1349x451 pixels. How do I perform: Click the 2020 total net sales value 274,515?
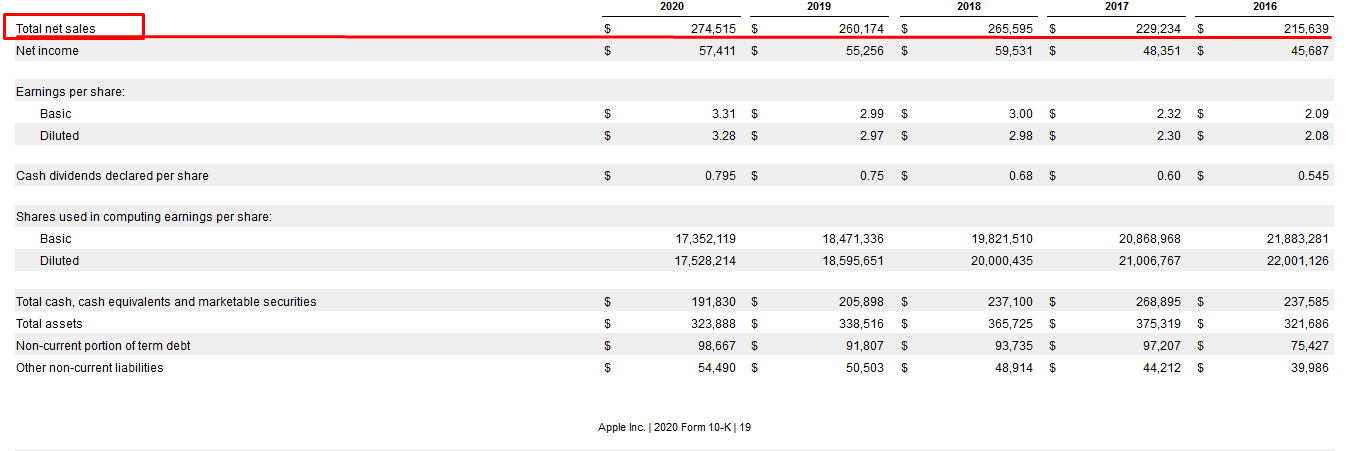[713, 29]
